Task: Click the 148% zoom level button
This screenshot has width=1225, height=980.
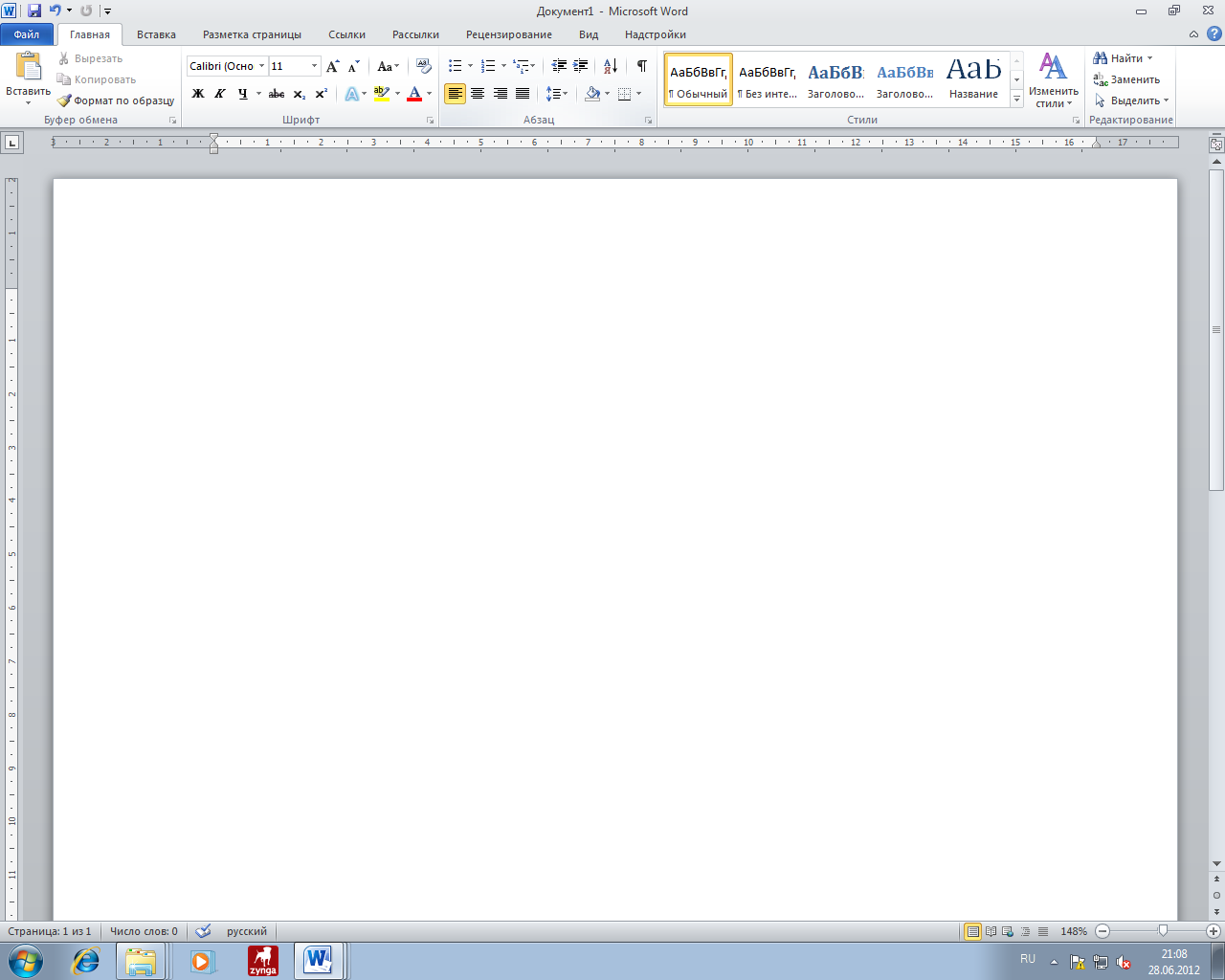Action: [x=1074, y=931]
